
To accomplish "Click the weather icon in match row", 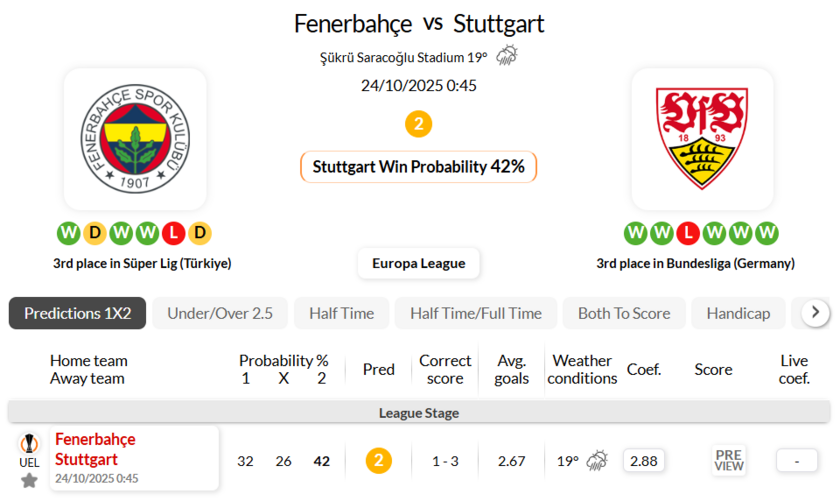I will click(x=597, y=461).
